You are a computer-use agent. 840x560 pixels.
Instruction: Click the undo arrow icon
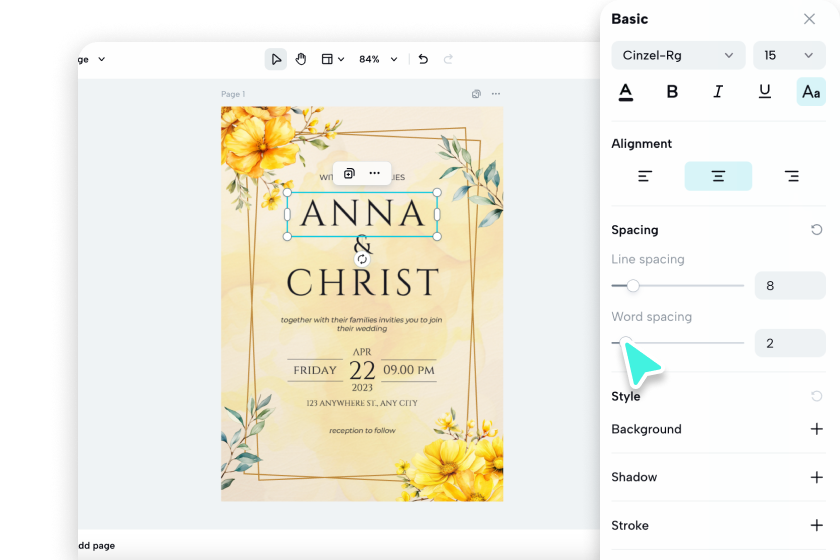[423, 59]
